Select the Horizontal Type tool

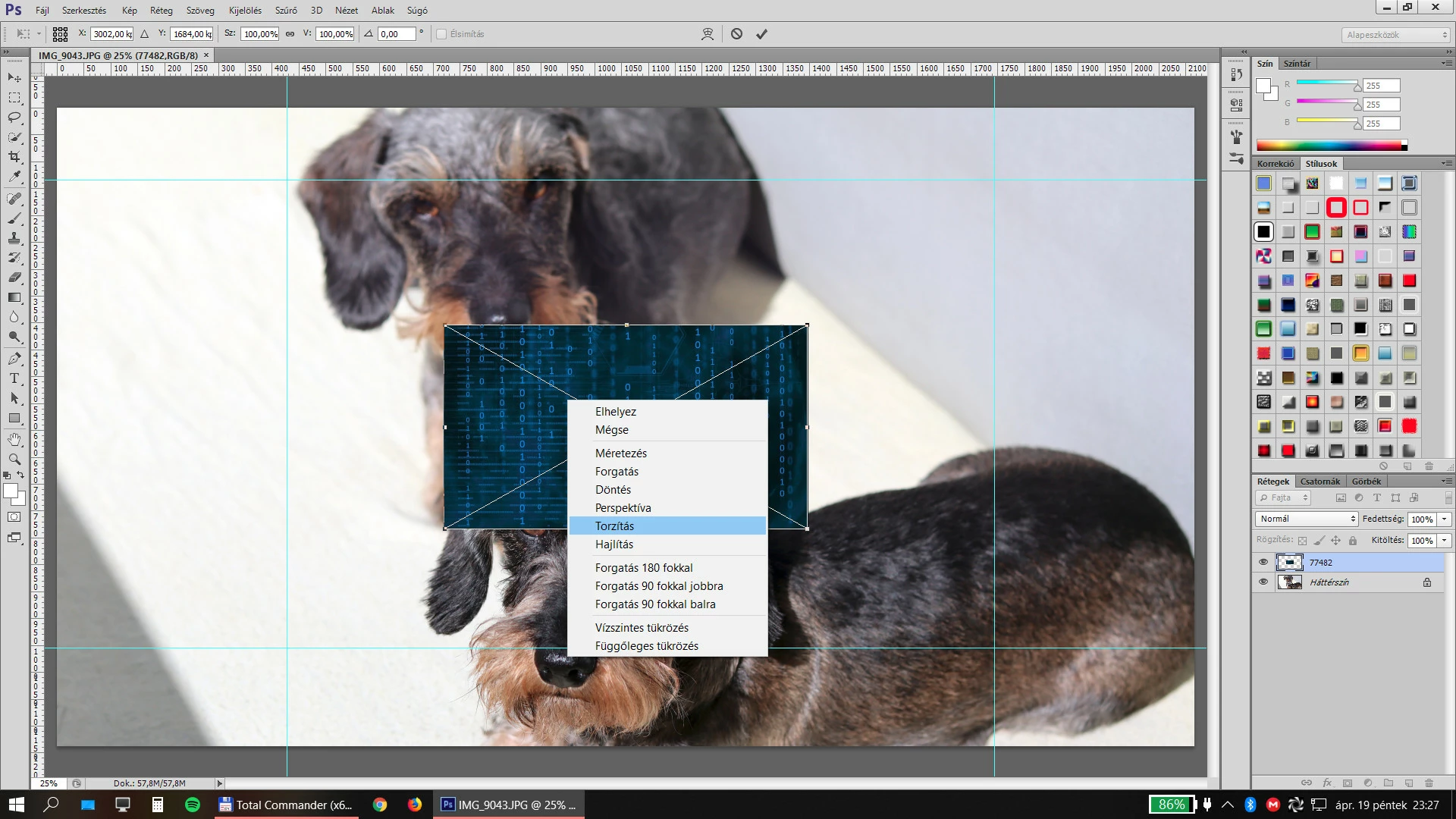click(14, 378)
